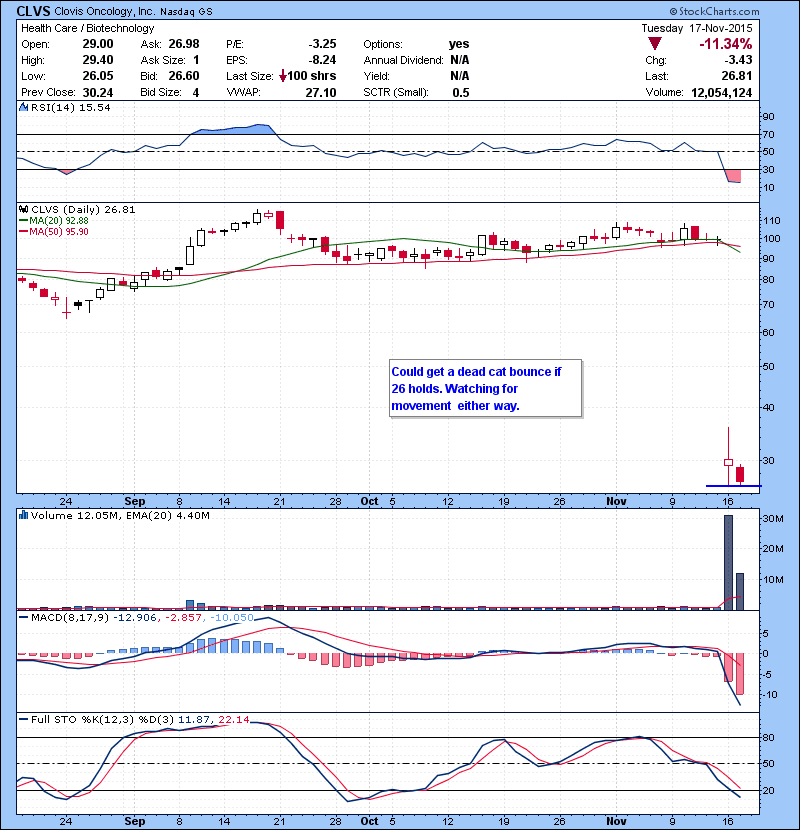800x830 pixels.
Task: Click the 30M label on volume axis
Action: pyautogui.click(x=772, y=518)
